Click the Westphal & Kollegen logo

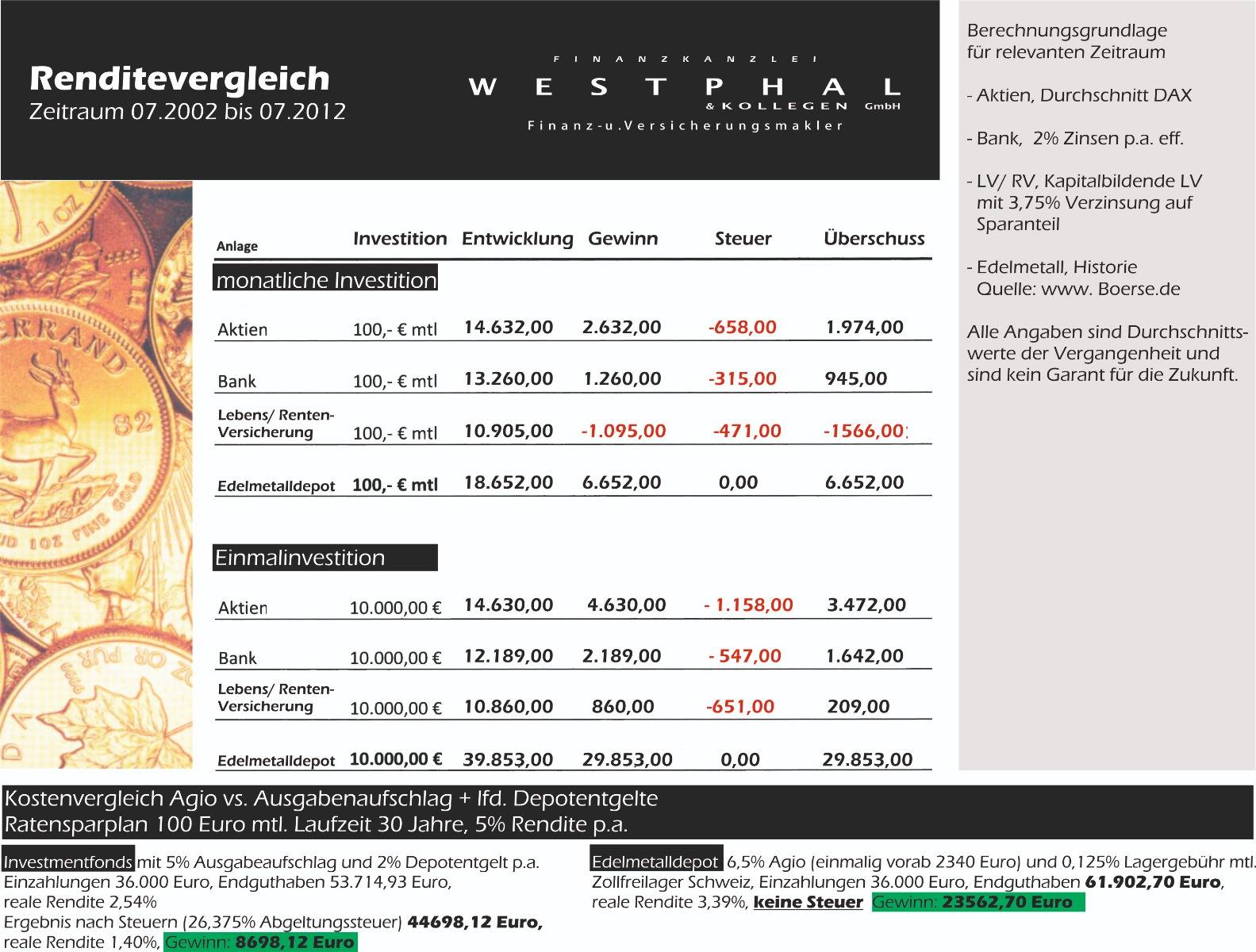point(684,87)
